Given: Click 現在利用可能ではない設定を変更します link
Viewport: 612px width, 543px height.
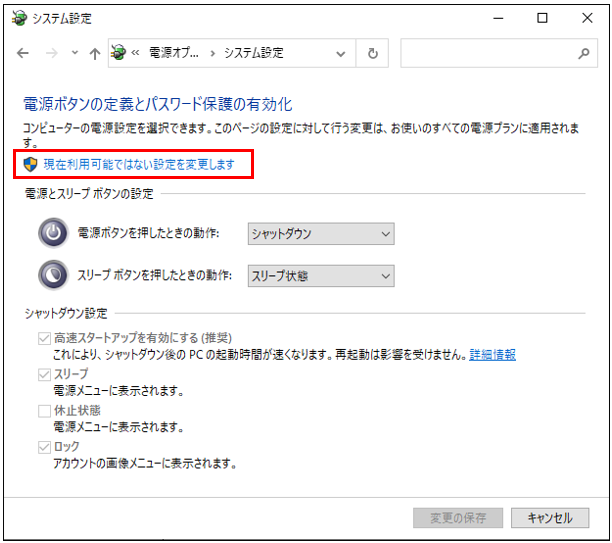Looking at the screenshot, I should click(x=139, y=163).
